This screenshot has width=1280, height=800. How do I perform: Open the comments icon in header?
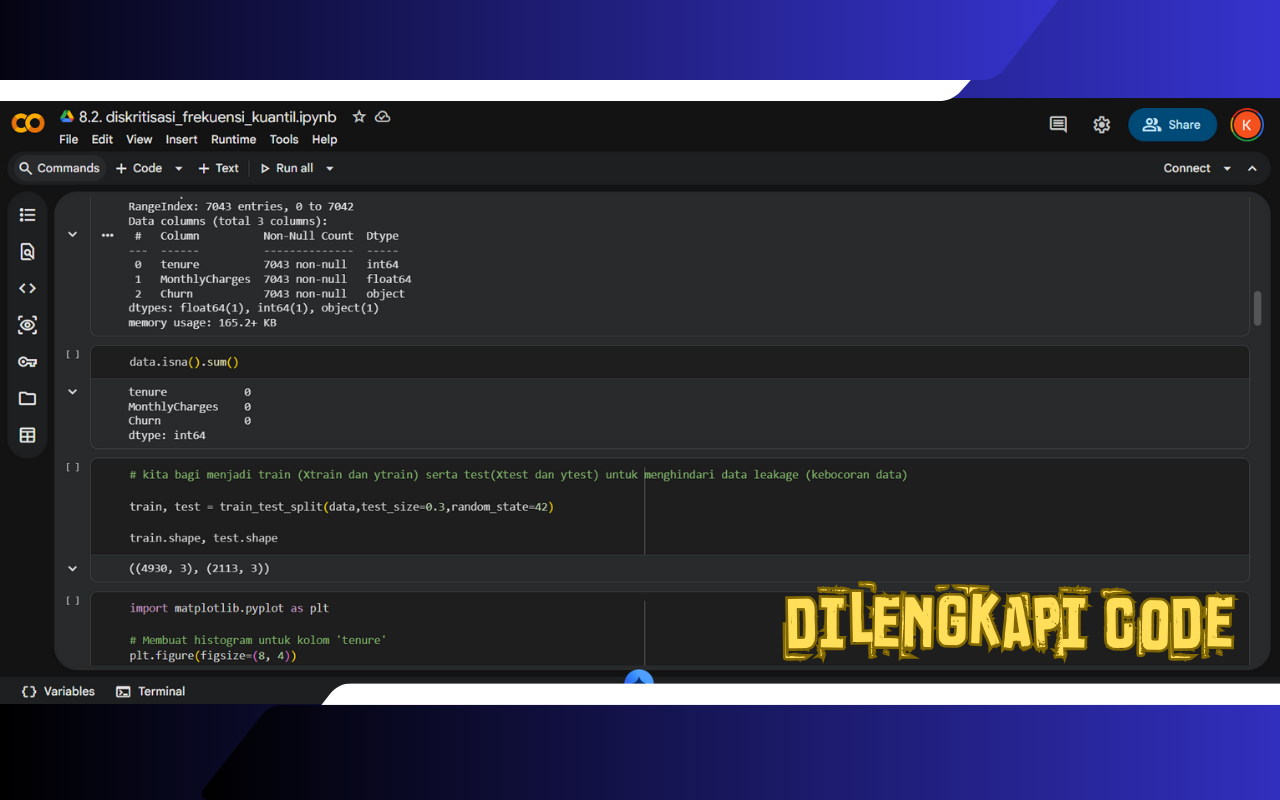[1058, 125]
